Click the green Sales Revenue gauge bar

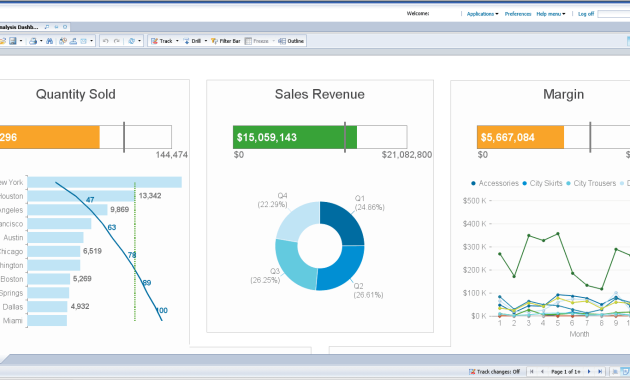(295, 137)
